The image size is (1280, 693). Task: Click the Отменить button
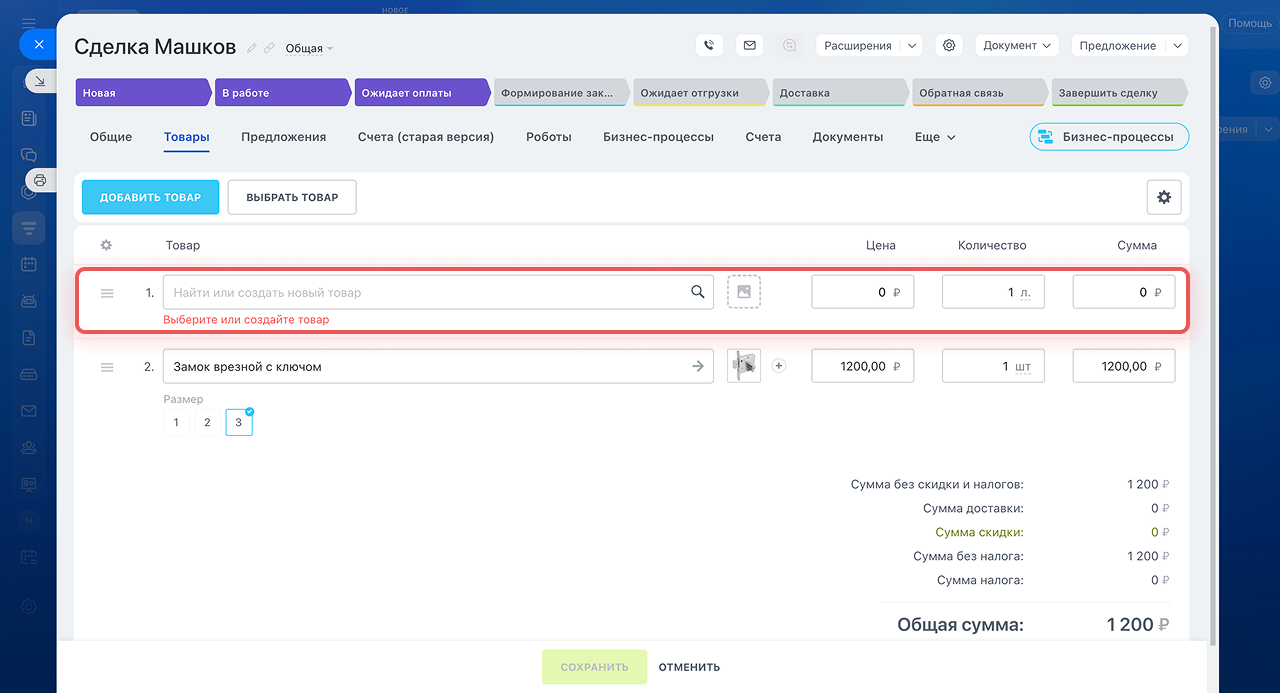tap(688, 667)
